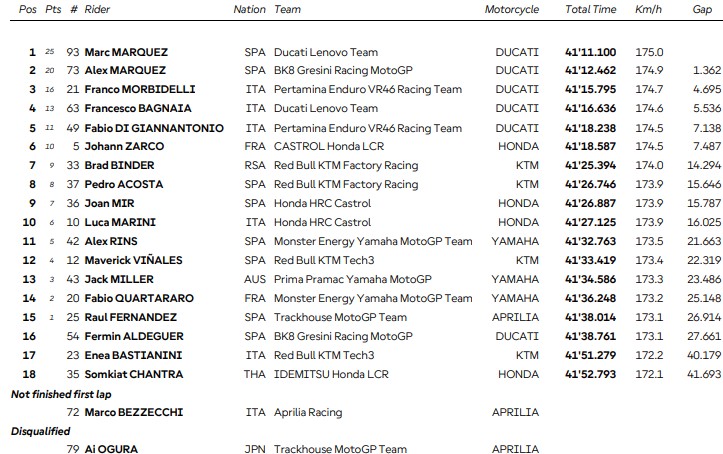Select Pedro ACOSTA in the results
Viewport: 723px width, 454px height.
point(127,185)
